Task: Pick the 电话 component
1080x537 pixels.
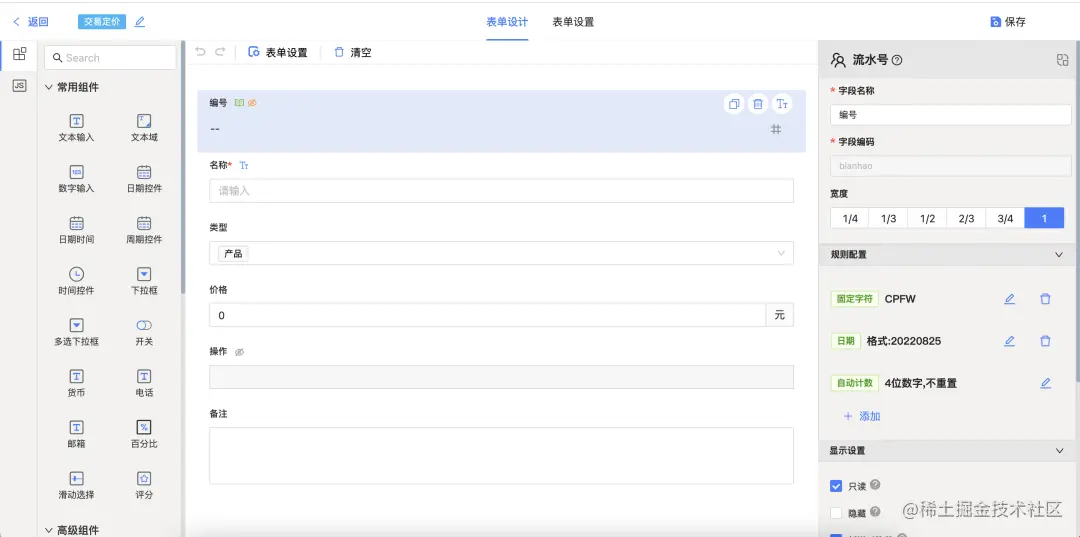Action: point(144,383)
